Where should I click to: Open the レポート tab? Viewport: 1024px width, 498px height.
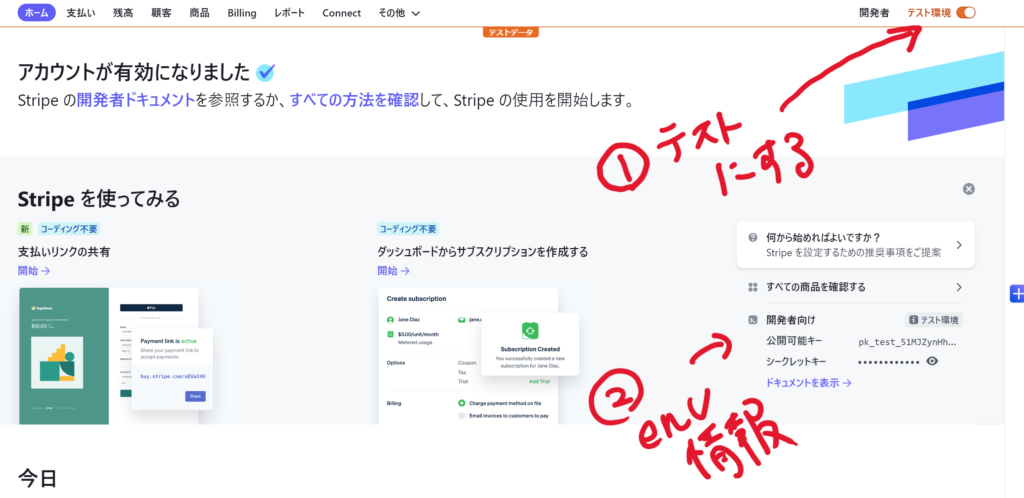pyautogui.click(x=289, y=13)
